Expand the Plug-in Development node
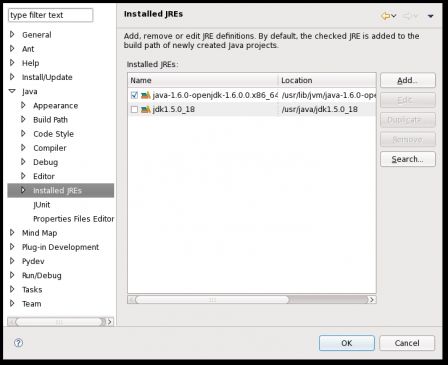The image size is (448, 365). click(x=12, y=247)
